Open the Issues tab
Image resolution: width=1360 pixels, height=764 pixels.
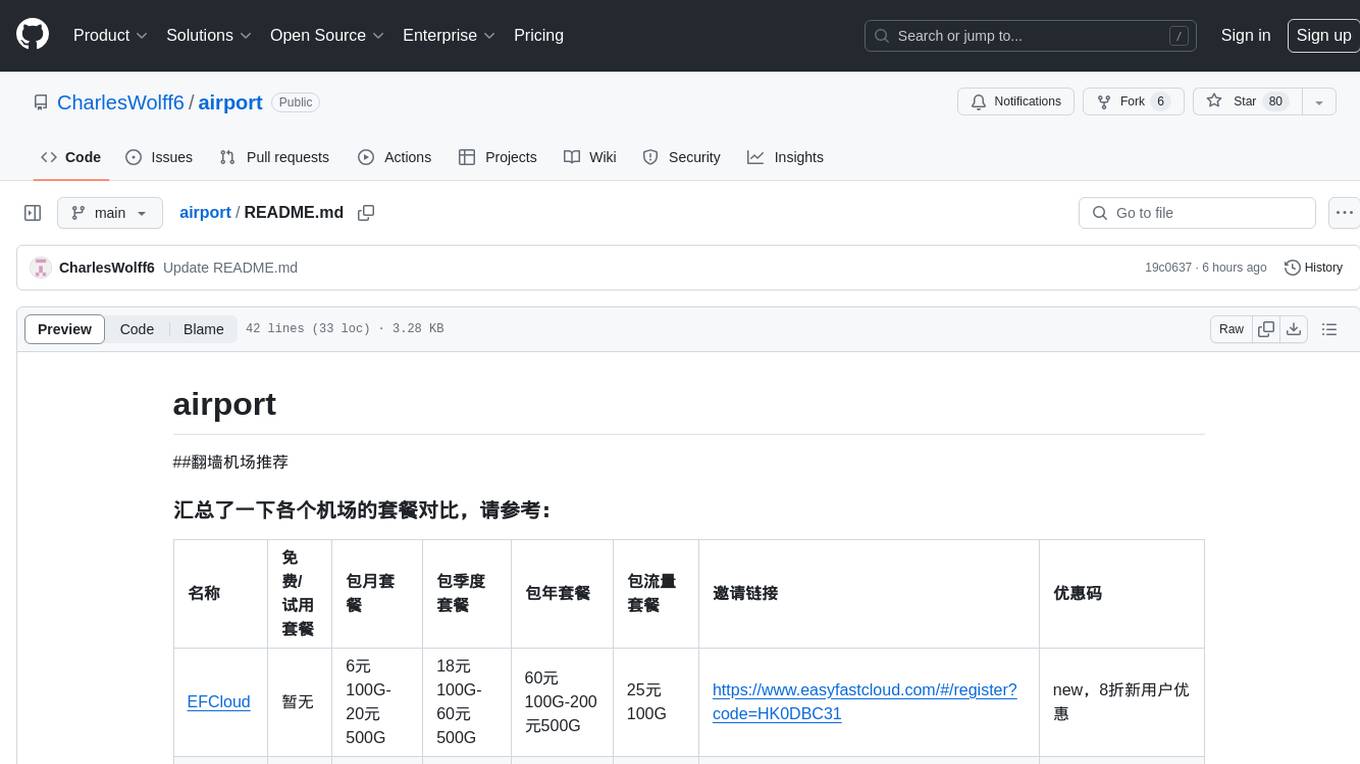click(x=159, y=157)
